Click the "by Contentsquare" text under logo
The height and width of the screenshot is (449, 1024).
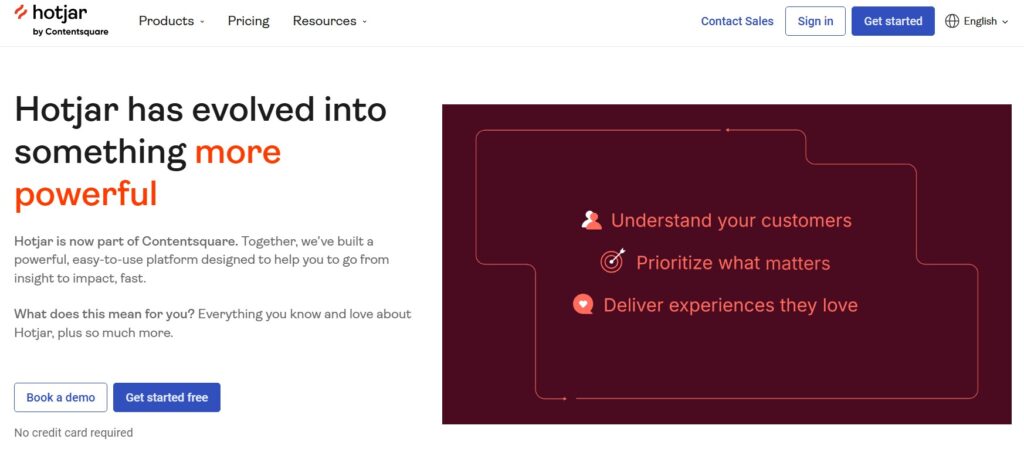click(70, 32)
